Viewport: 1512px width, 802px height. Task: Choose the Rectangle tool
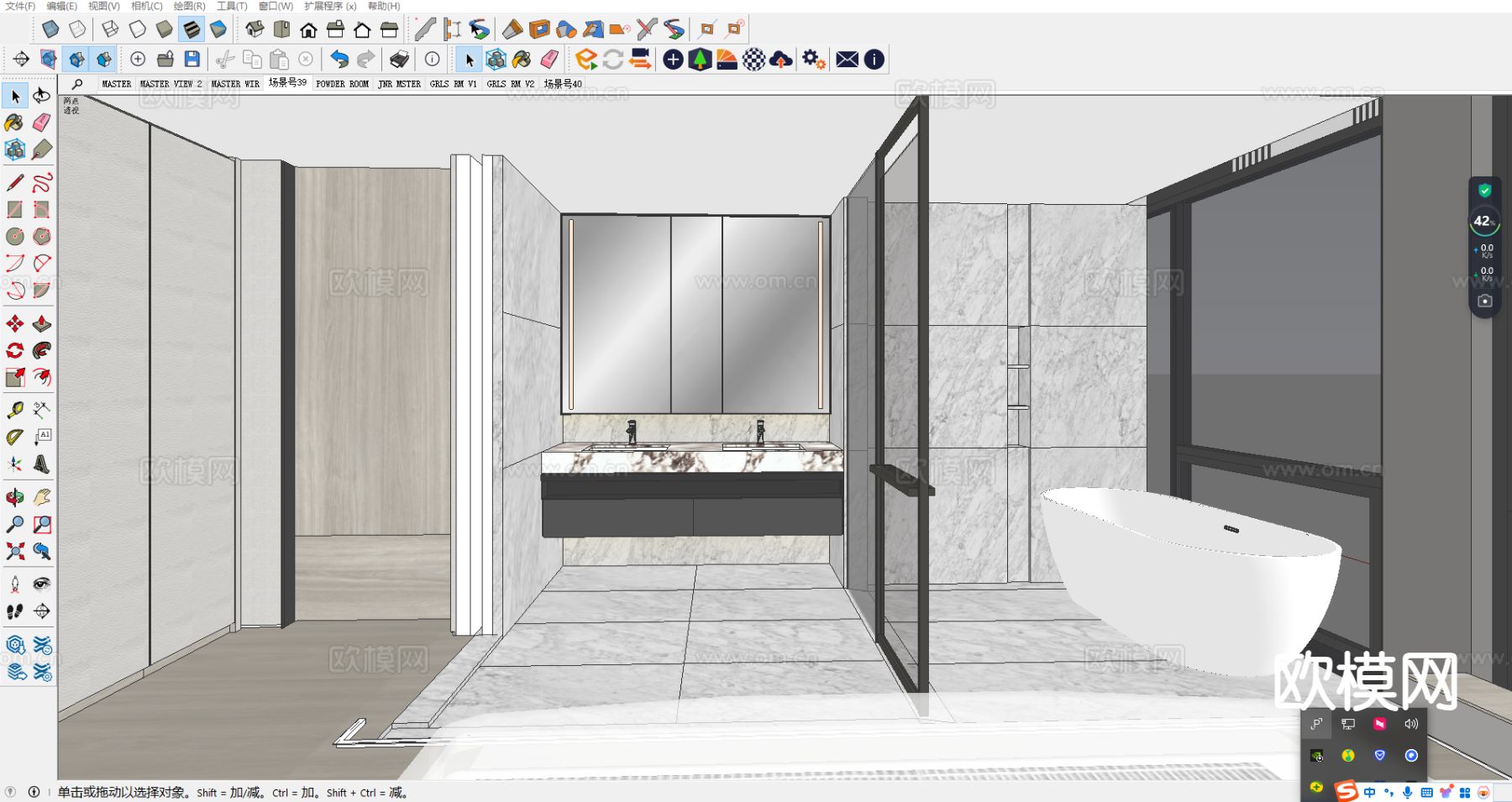coord(14,209)
